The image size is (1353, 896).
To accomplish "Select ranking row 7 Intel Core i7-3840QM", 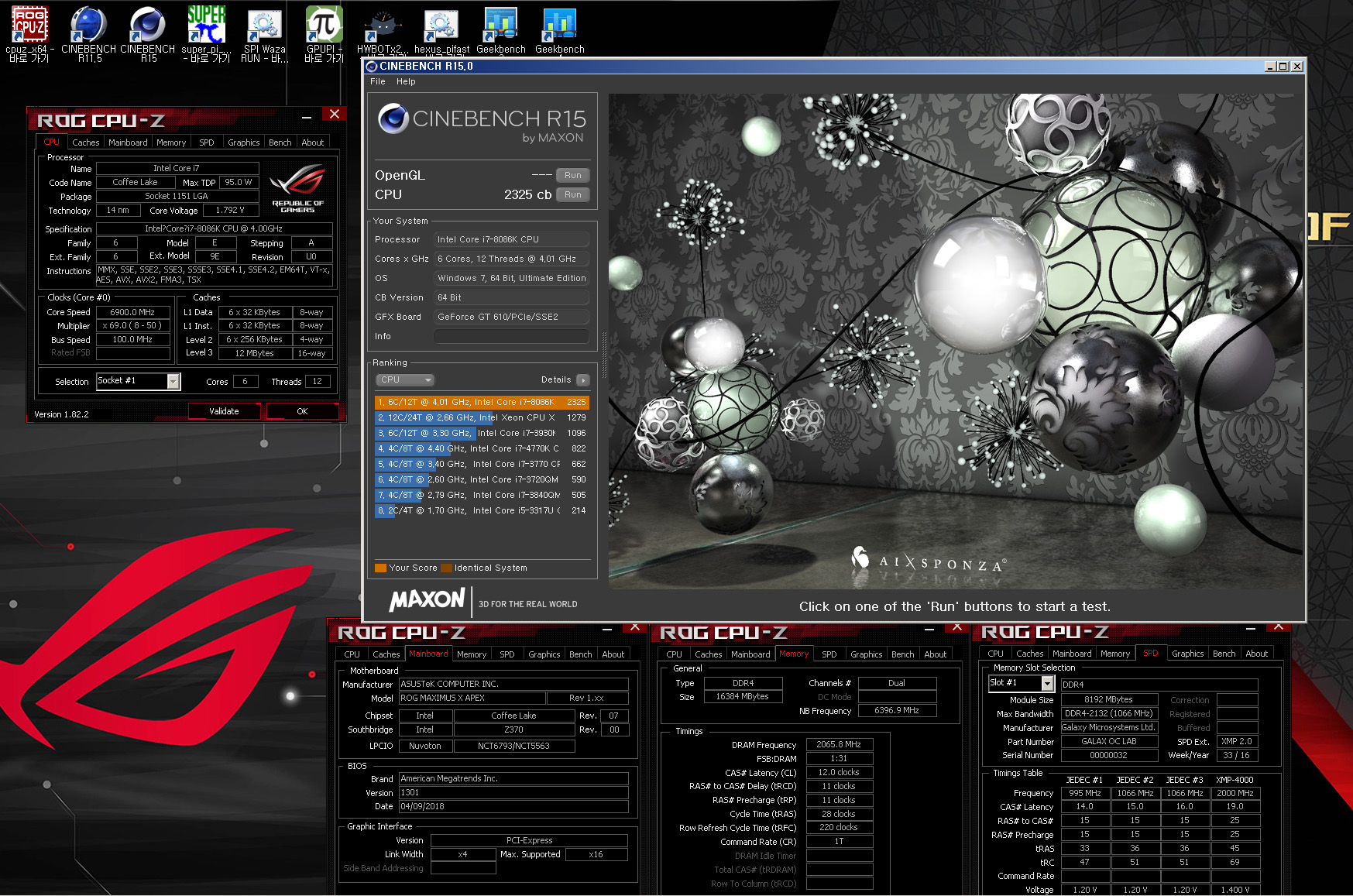I will 482,495.
